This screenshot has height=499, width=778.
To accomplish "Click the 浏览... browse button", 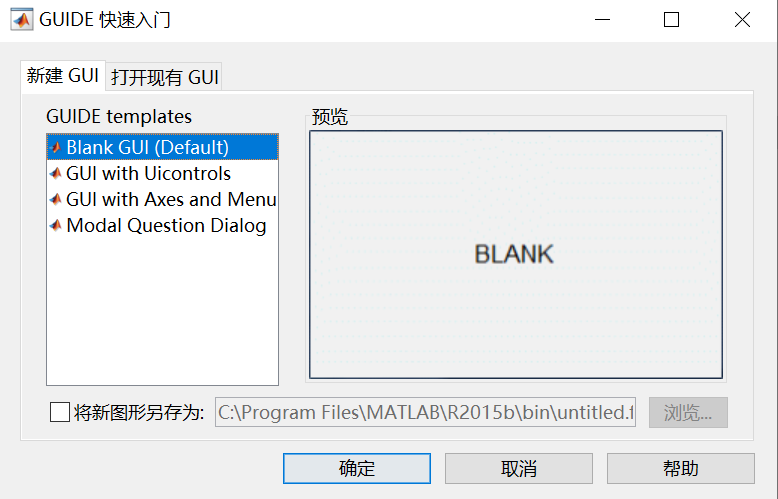I will (688, 412).
